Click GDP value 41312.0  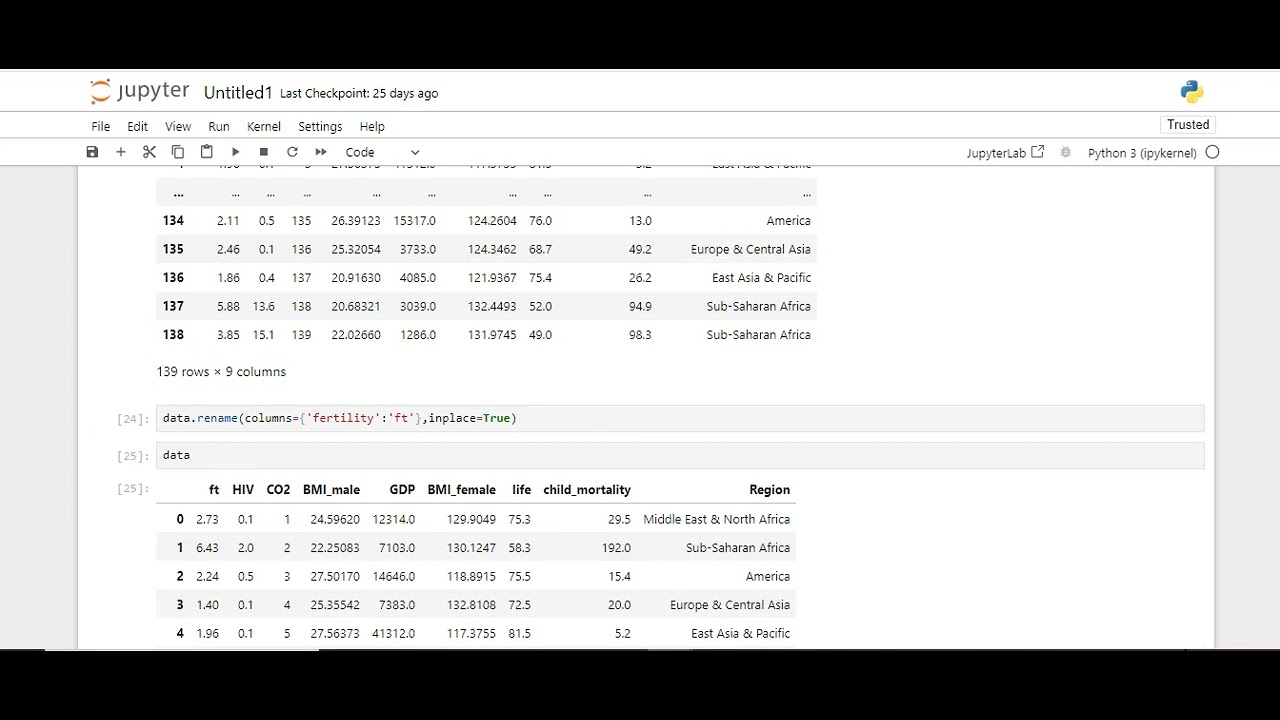point(393,633)
